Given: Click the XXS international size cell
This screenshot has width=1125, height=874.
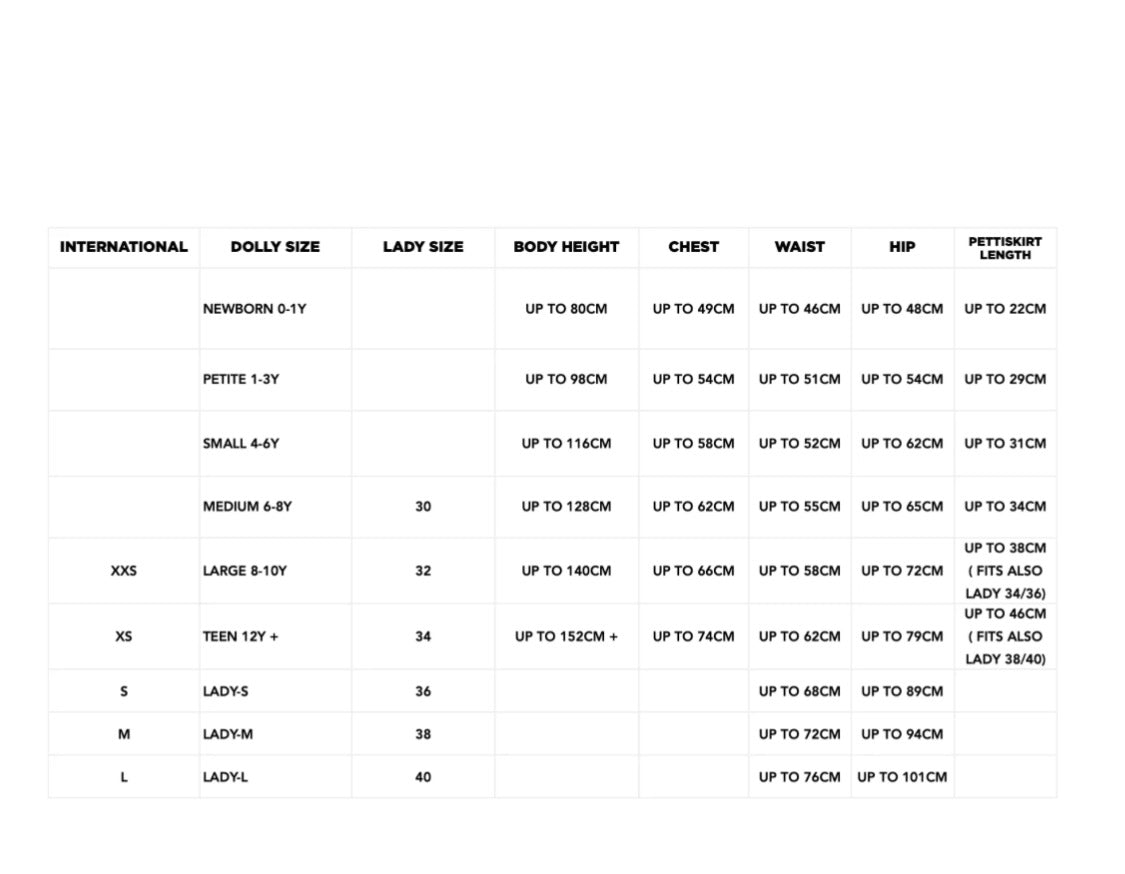Looking at the screenshot, I should 123,571.
